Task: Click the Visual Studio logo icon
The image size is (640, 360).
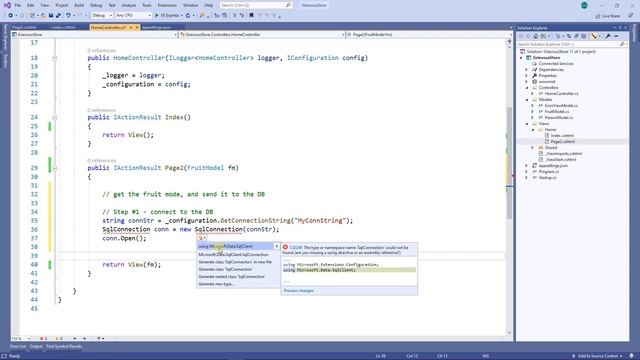Action: (x=7, y=5)
